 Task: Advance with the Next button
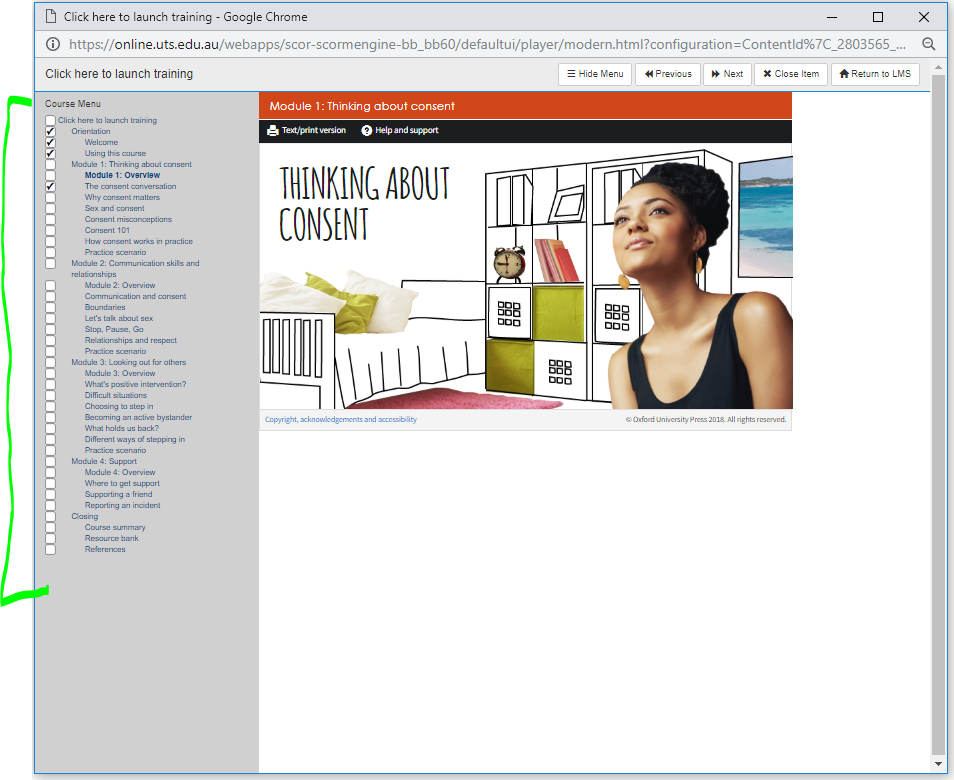pyautogui.click(x=727, y=74)
